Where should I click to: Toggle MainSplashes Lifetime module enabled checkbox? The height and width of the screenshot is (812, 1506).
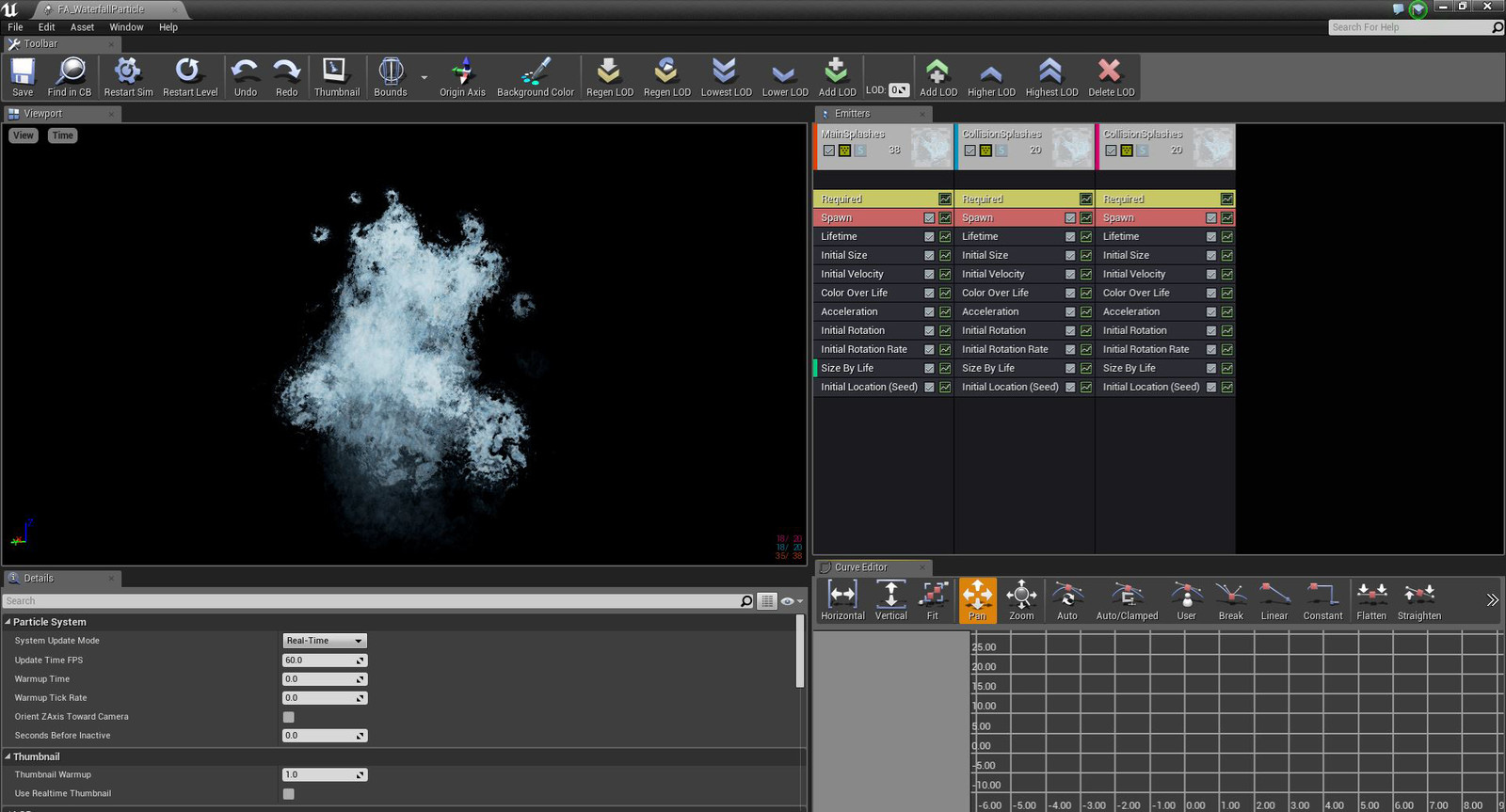tap(929, 237)
